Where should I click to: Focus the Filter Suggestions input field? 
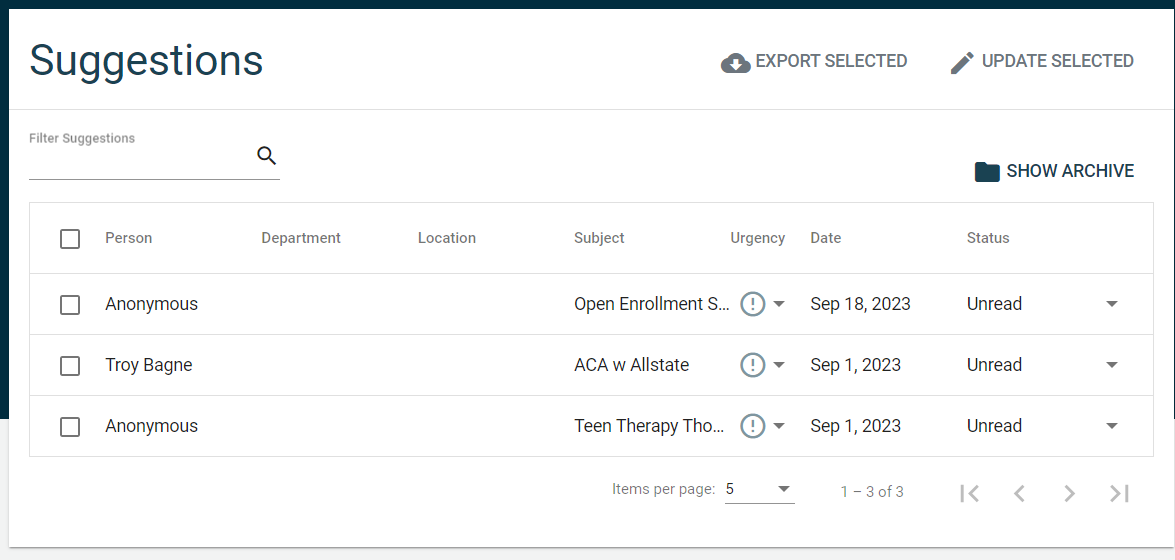coord(140,160)
